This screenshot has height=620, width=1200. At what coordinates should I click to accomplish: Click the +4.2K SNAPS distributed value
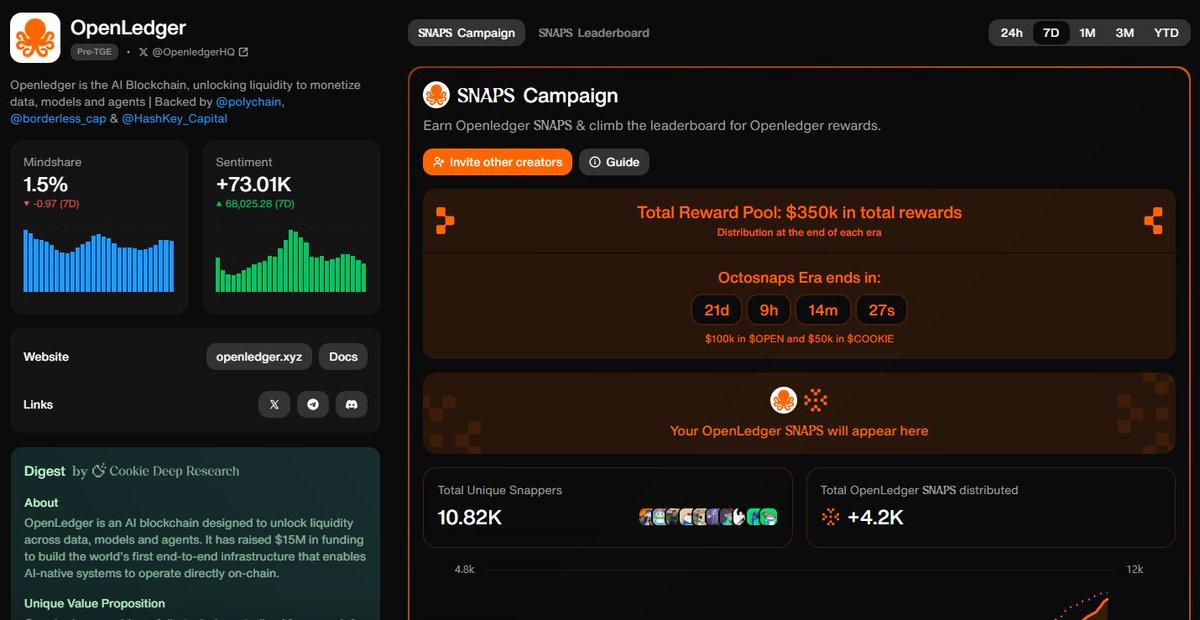click(875, 517)
